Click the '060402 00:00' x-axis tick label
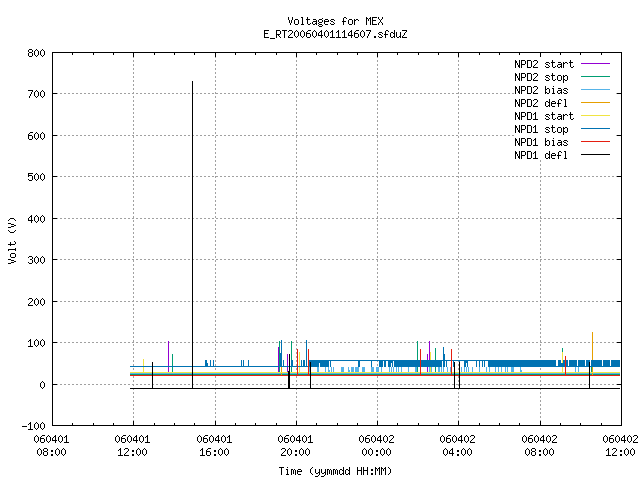This screenshot has height=480, width=640. [x=376, y=446]
